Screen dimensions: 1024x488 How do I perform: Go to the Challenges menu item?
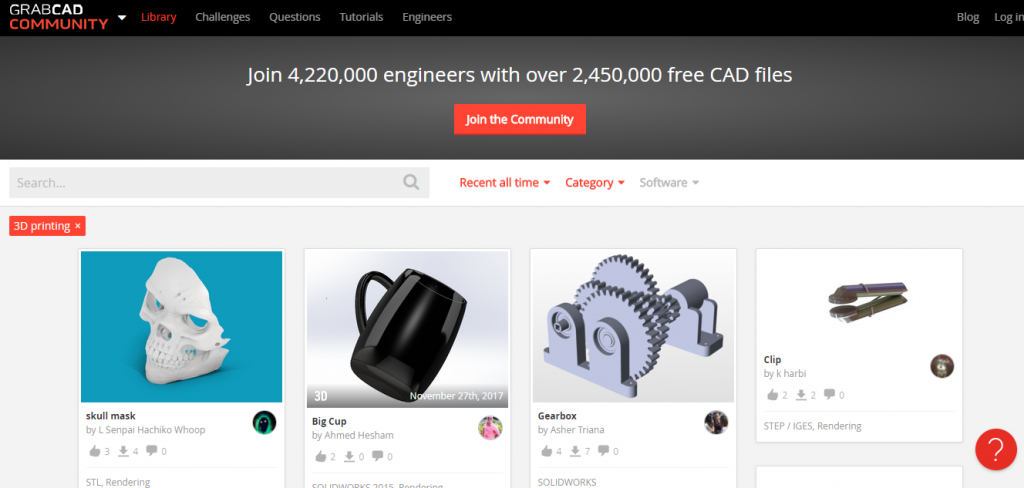223,17
